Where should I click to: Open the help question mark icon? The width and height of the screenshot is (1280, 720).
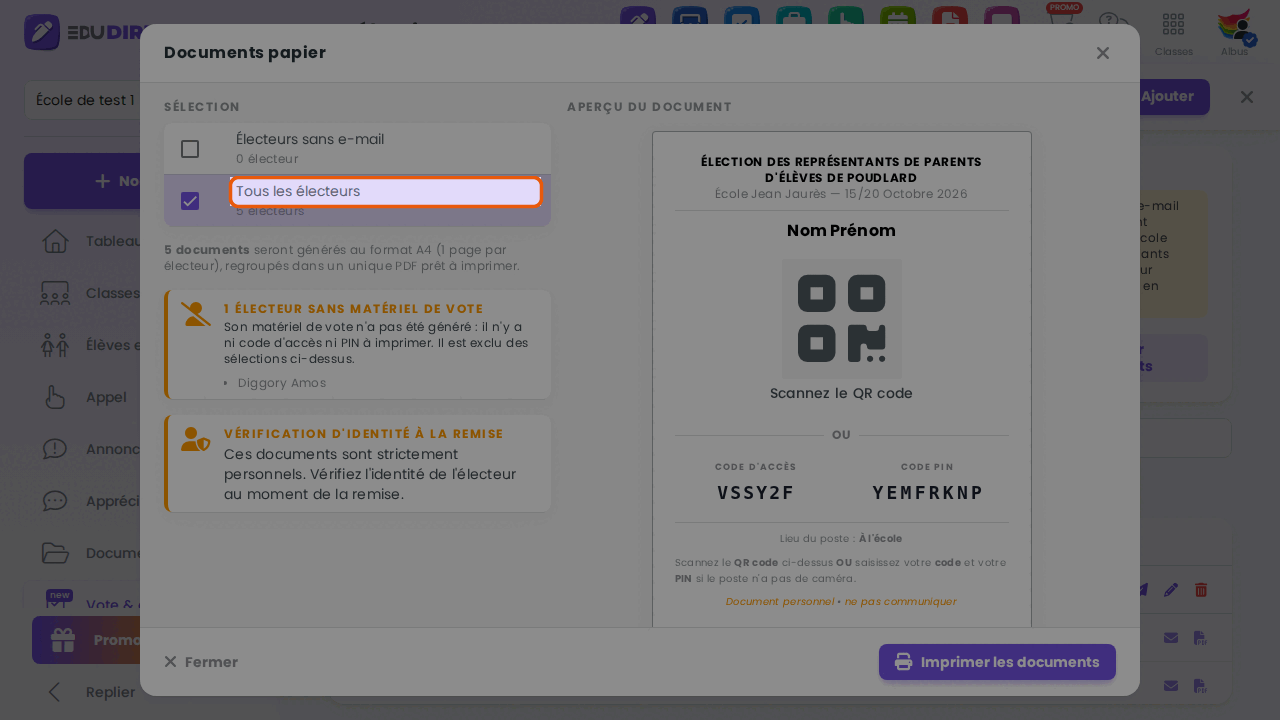1114,24
